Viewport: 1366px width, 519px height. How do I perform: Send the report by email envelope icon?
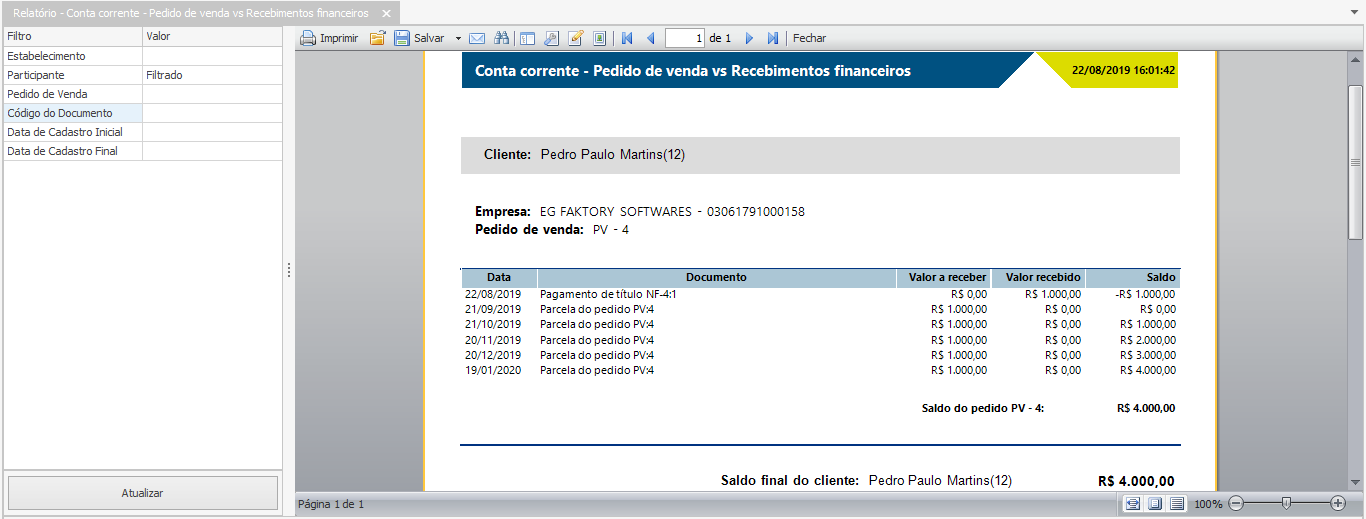(x=477, y=38)
